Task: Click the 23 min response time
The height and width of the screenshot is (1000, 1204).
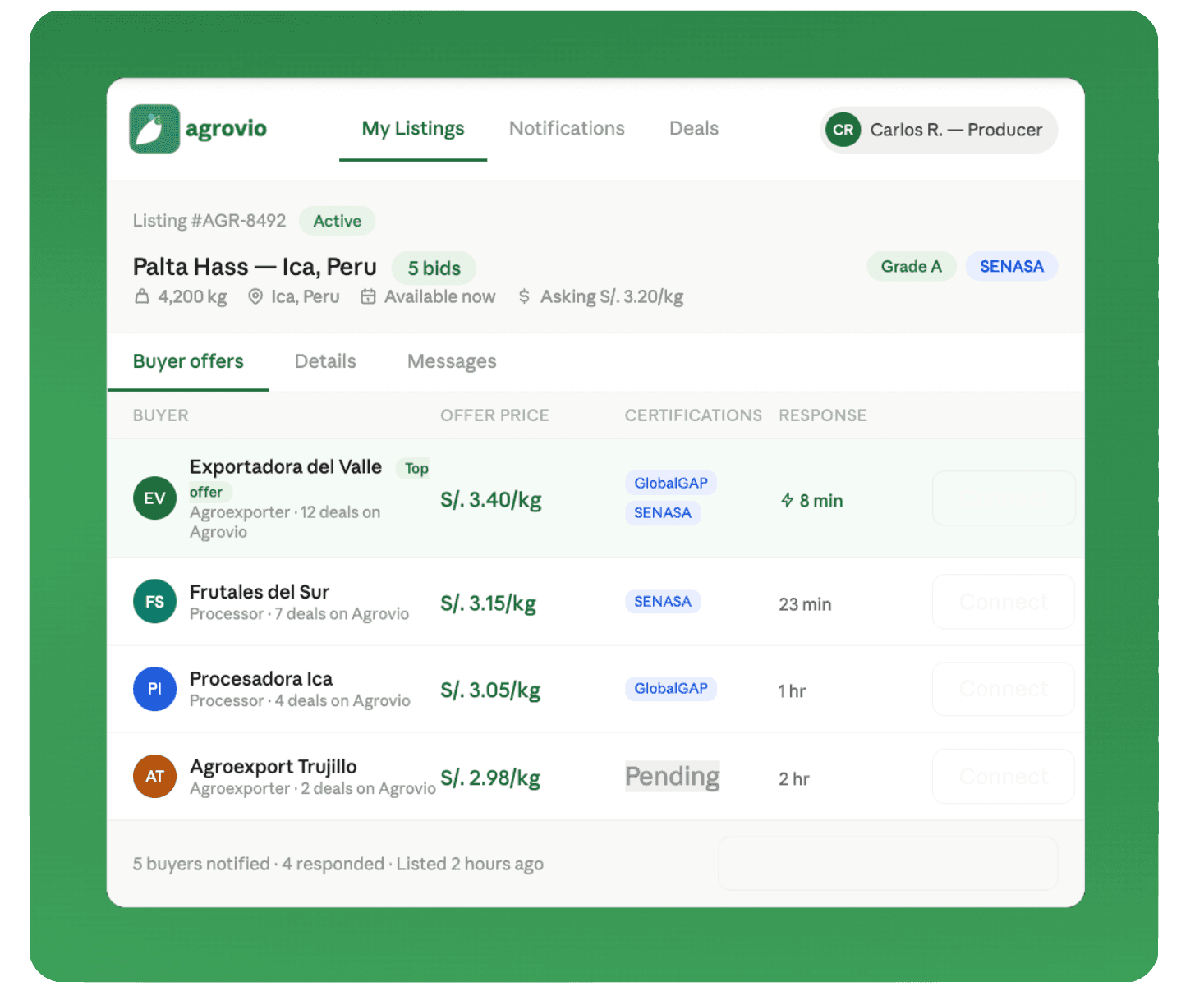Action: tap(805, 604)
